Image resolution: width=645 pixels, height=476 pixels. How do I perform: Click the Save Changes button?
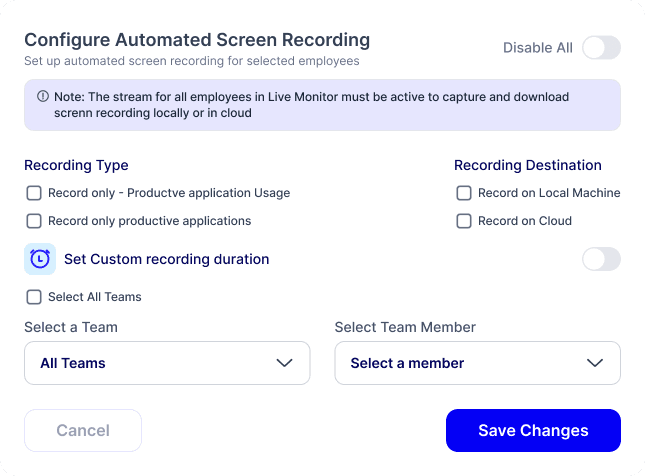[533, 431]
